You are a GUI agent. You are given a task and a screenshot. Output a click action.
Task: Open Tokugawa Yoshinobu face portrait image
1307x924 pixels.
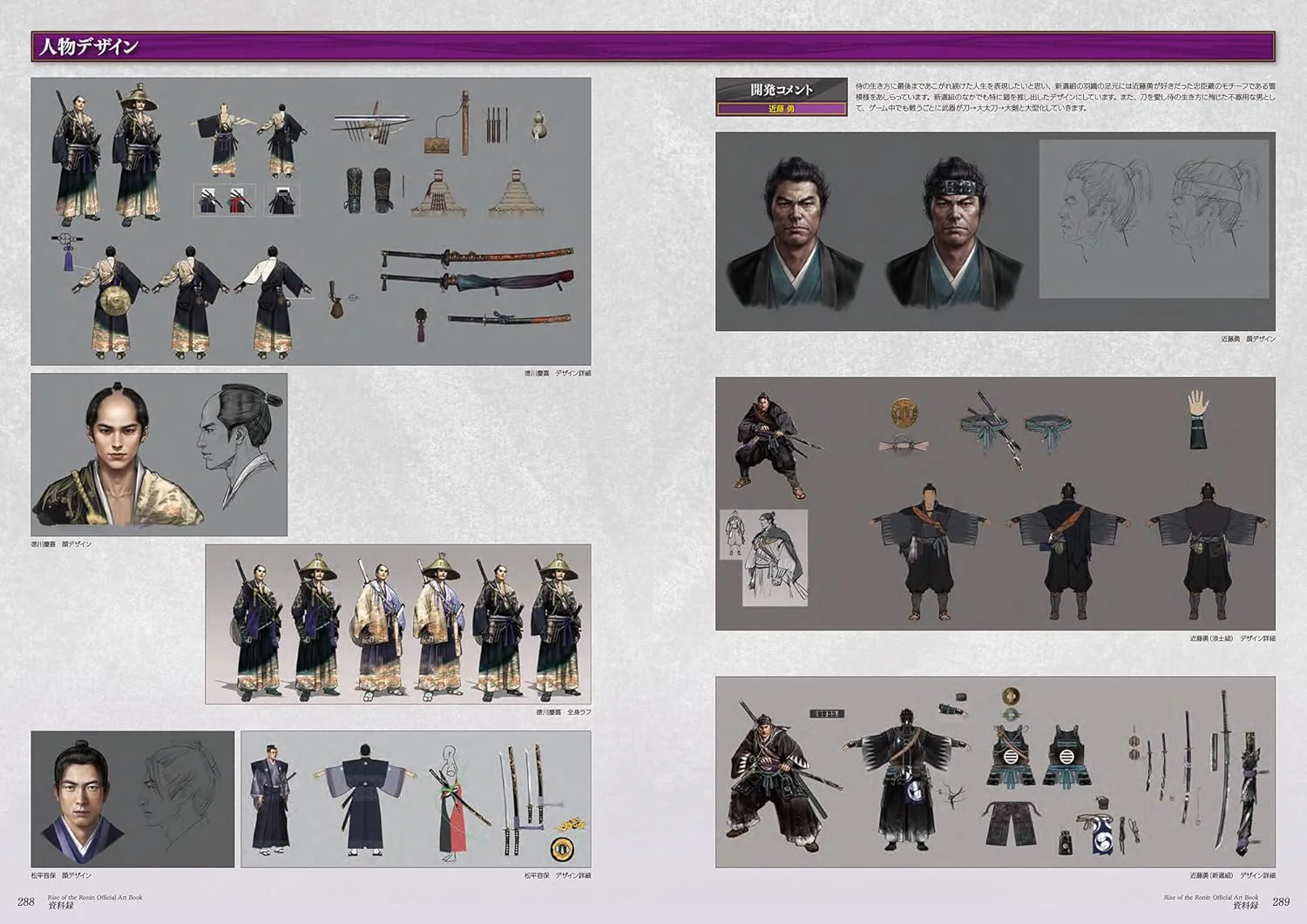coord(159,454)
